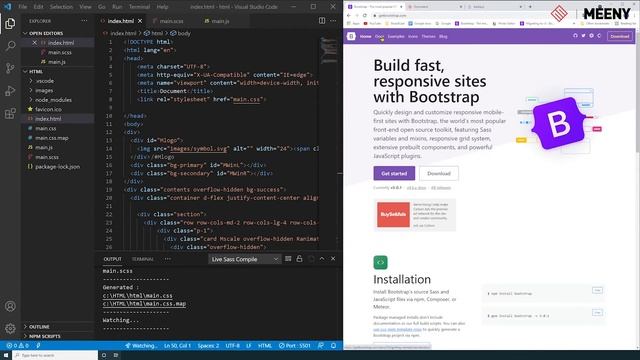Open Windows Start button
The height and width of the screenshot is (360, 640).
6,355
